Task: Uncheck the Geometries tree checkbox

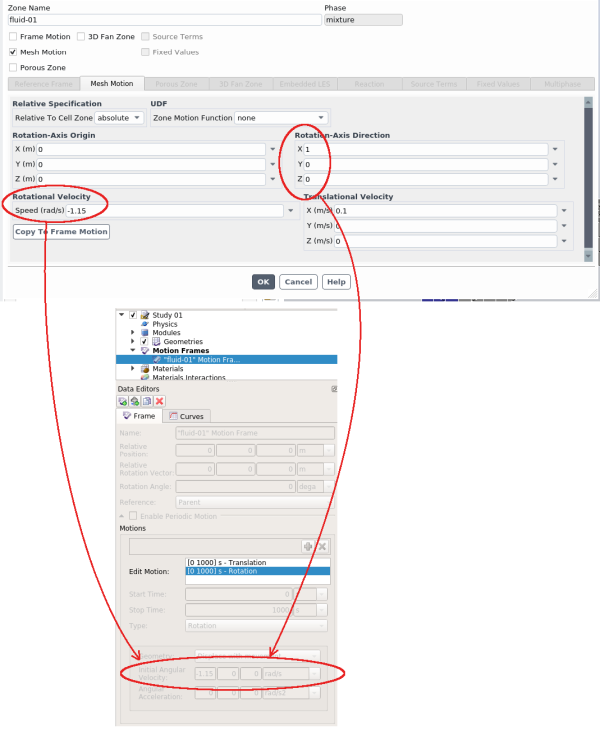Action: pyautogui.click(x=144, y=342)
